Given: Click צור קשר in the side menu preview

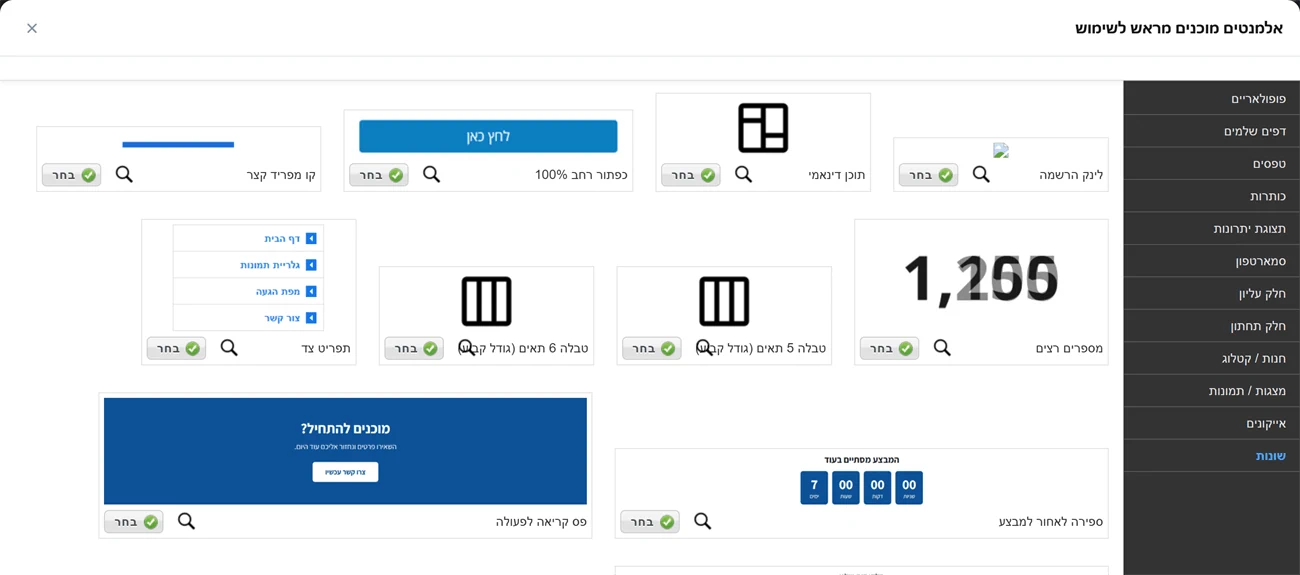Looking at the screenshot, I should point(248,318).
